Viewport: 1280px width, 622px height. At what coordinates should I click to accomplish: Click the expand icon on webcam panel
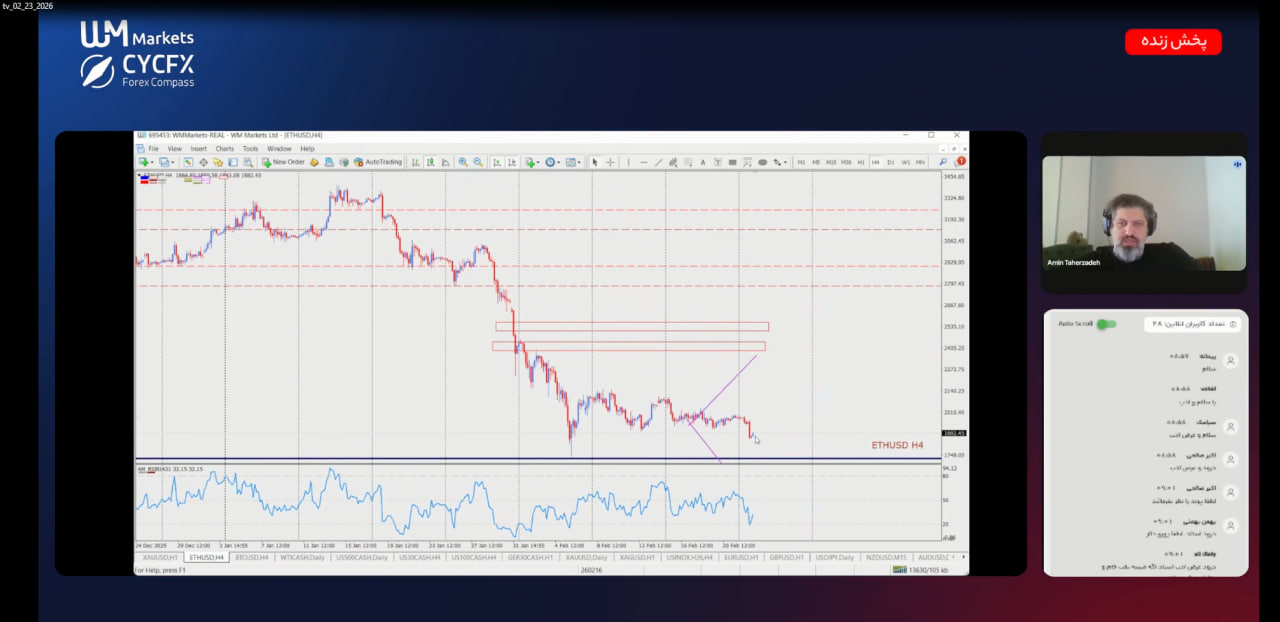coord(1237,164)
